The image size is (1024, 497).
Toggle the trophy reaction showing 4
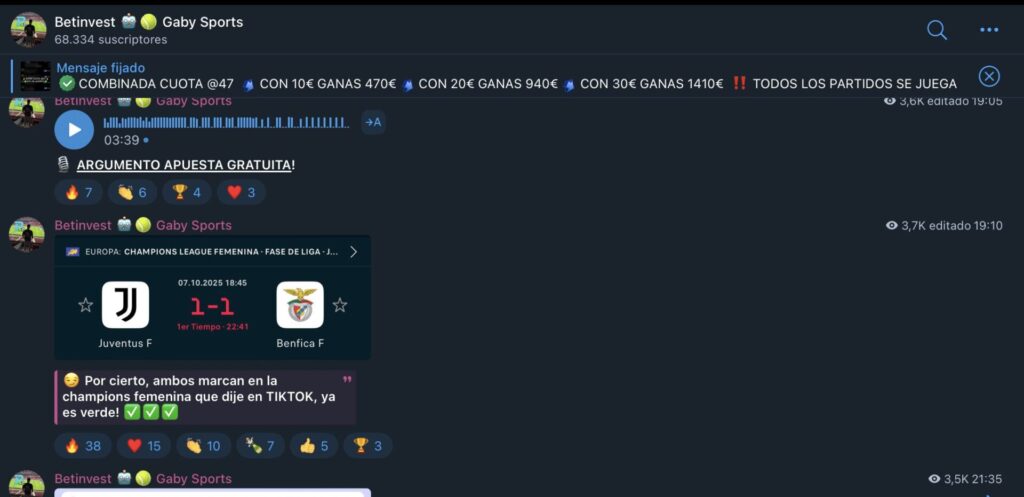pos(187,192)
